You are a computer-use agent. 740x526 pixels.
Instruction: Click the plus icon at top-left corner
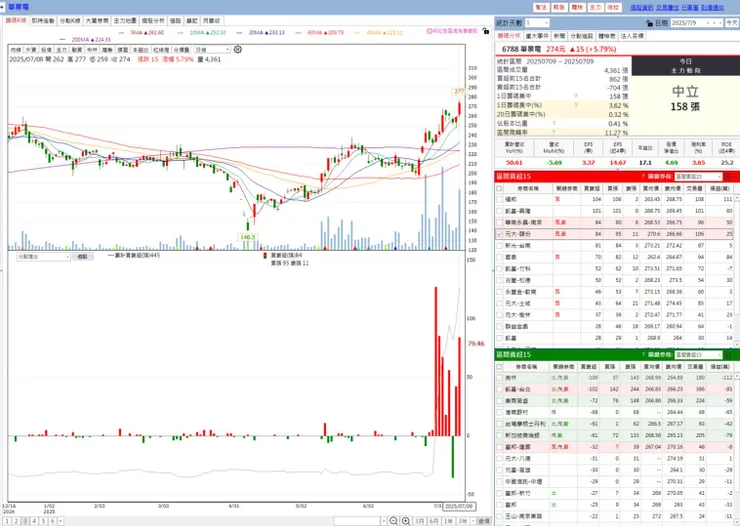tap(2, 7)
